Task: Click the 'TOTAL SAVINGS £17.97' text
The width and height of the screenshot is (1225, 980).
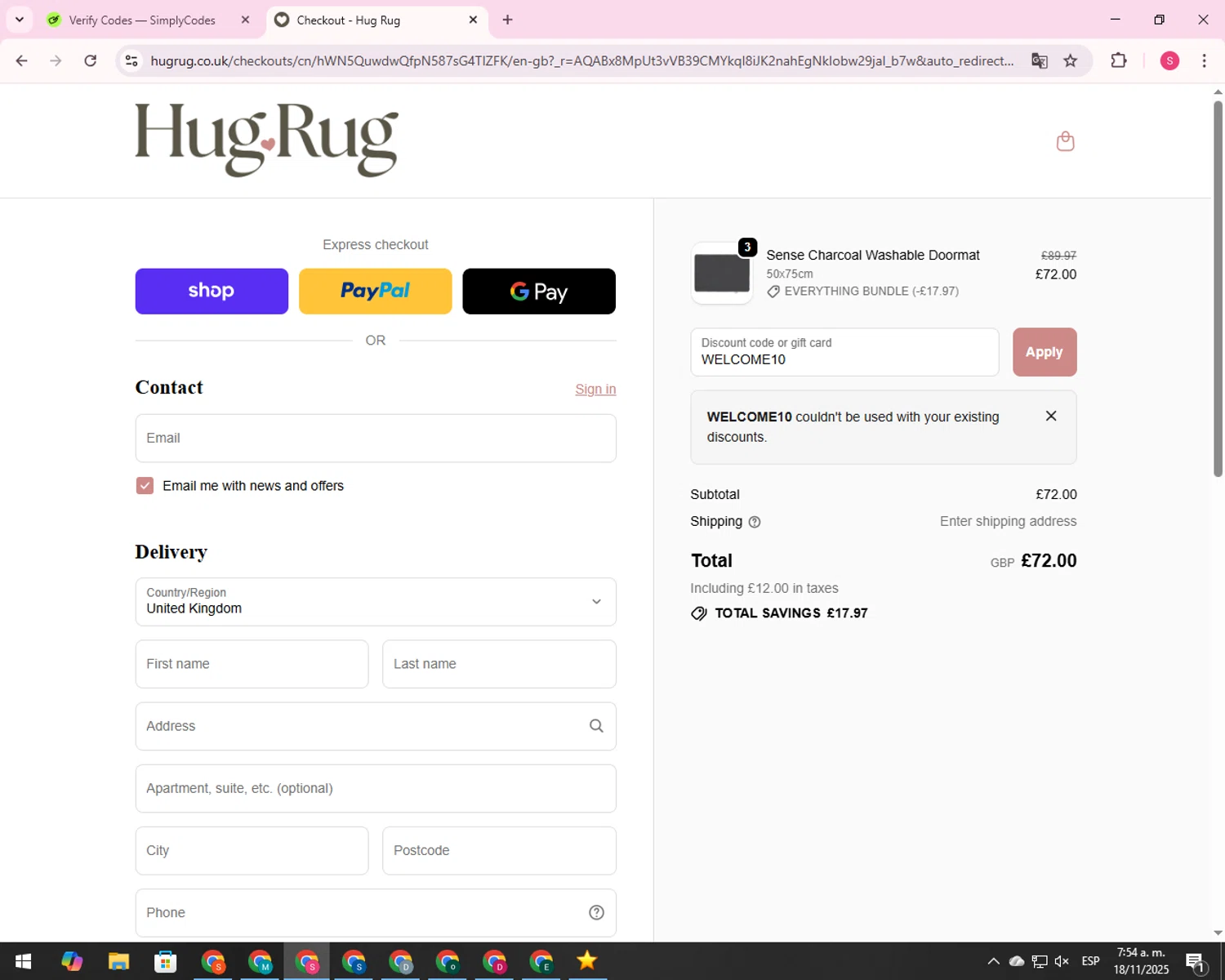Action: point(791,613)
